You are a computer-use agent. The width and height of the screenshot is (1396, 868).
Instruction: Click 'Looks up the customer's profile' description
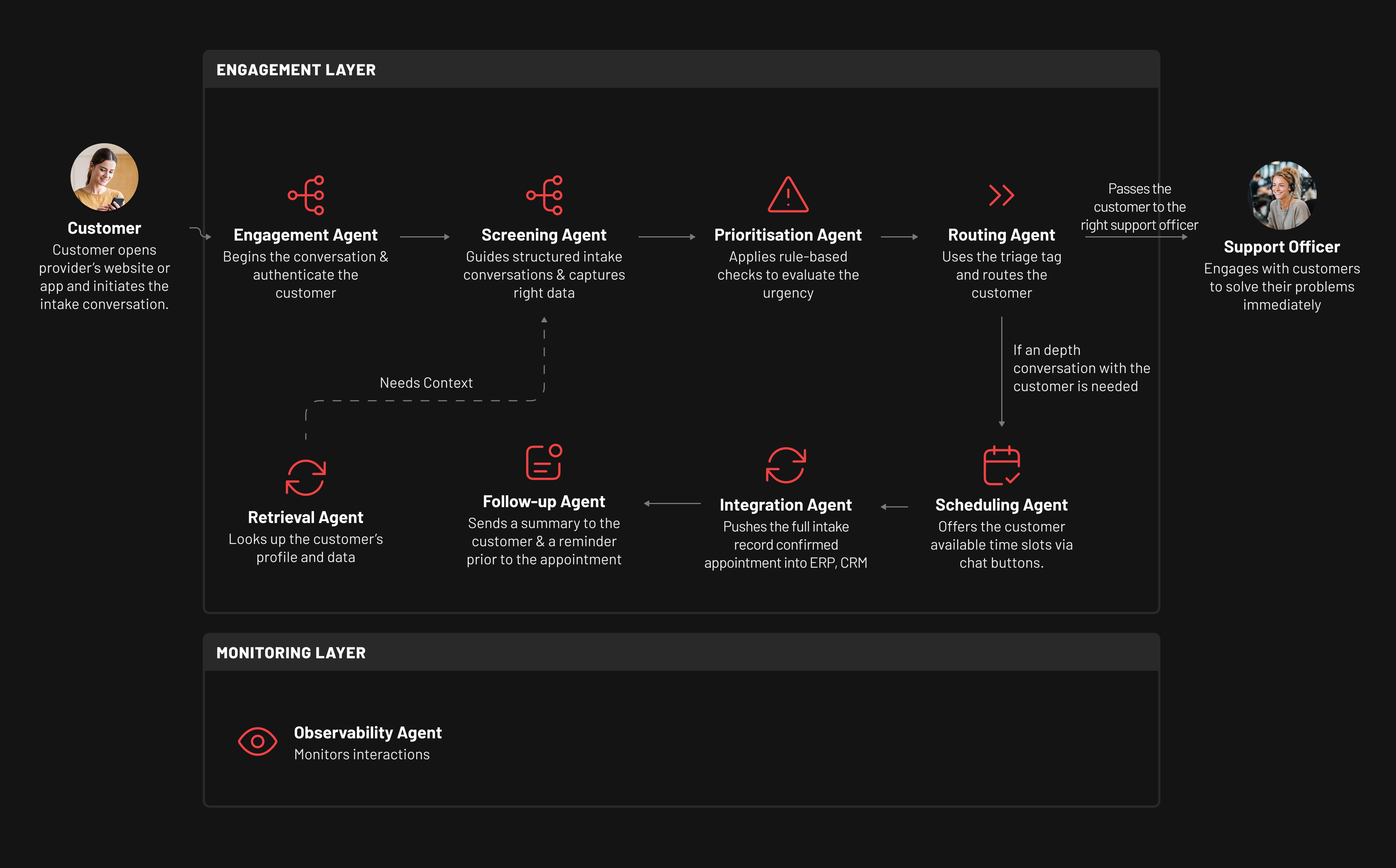tap(306, 548)
